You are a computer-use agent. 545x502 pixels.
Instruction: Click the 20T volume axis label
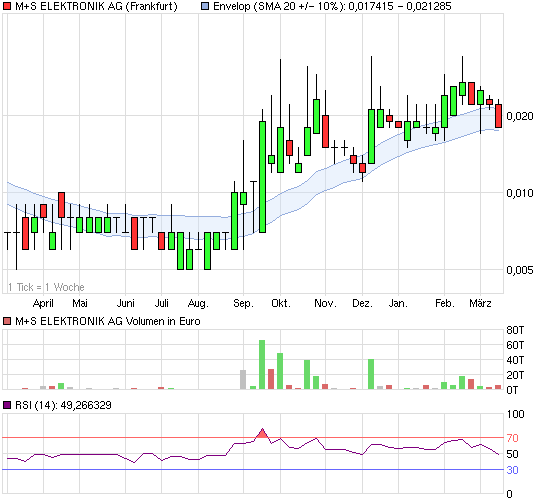coord(515,375)
